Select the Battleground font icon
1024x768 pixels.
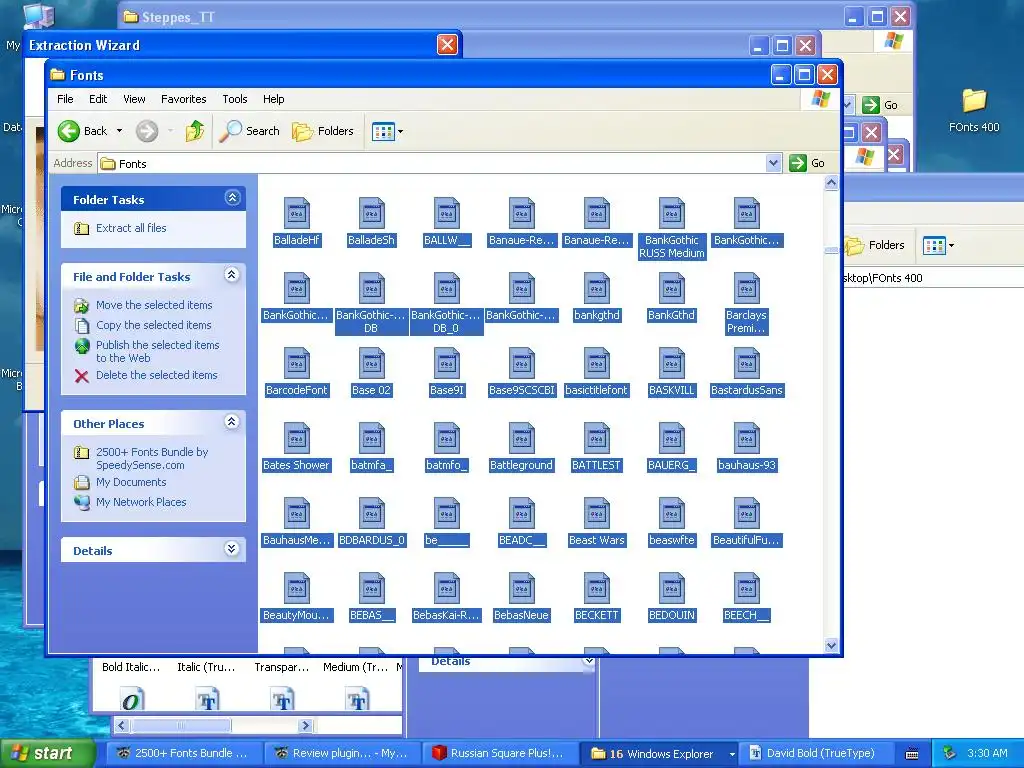pos(521,438)
